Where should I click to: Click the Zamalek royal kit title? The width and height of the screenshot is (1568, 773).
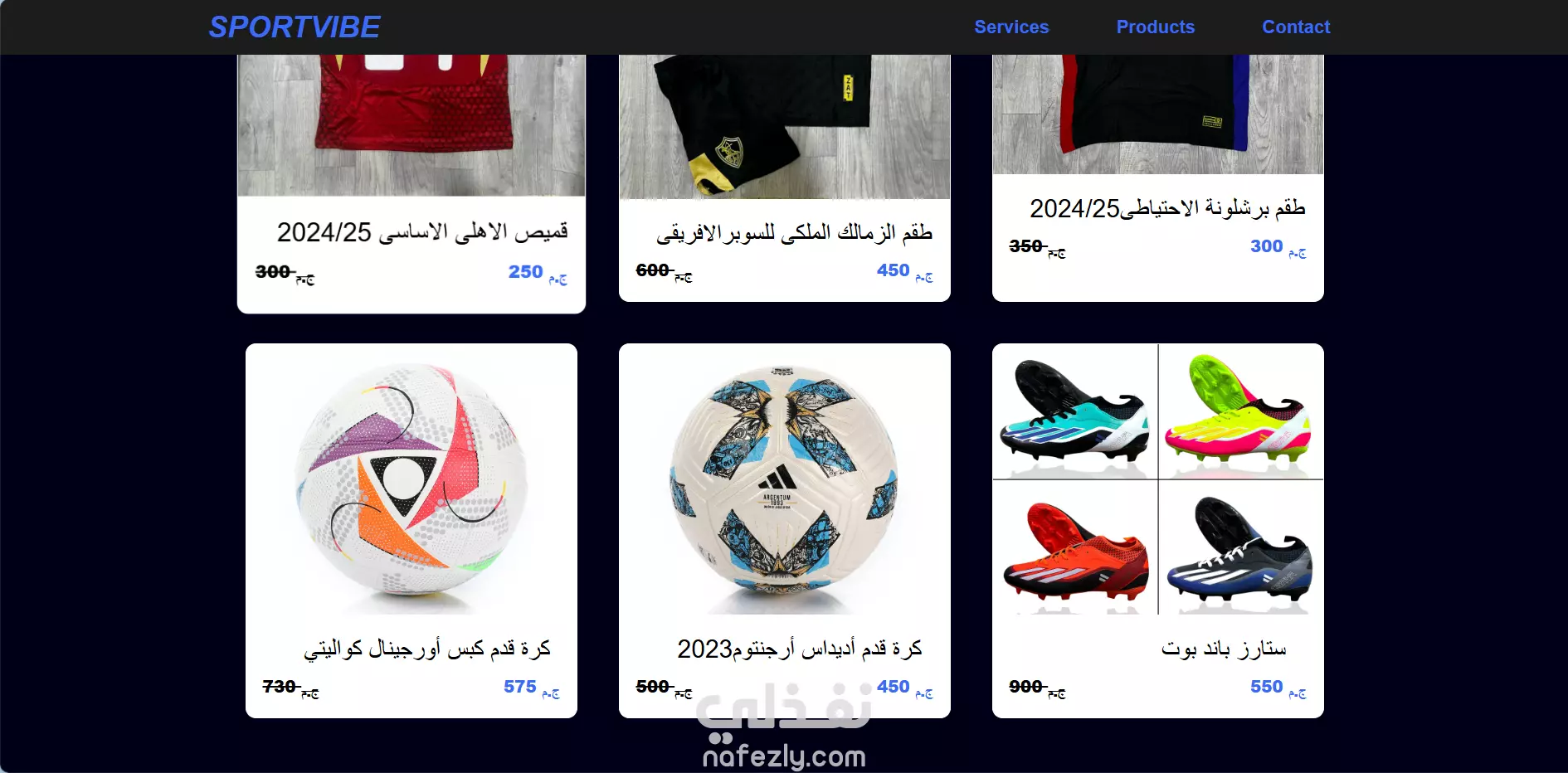coord(795,232)
